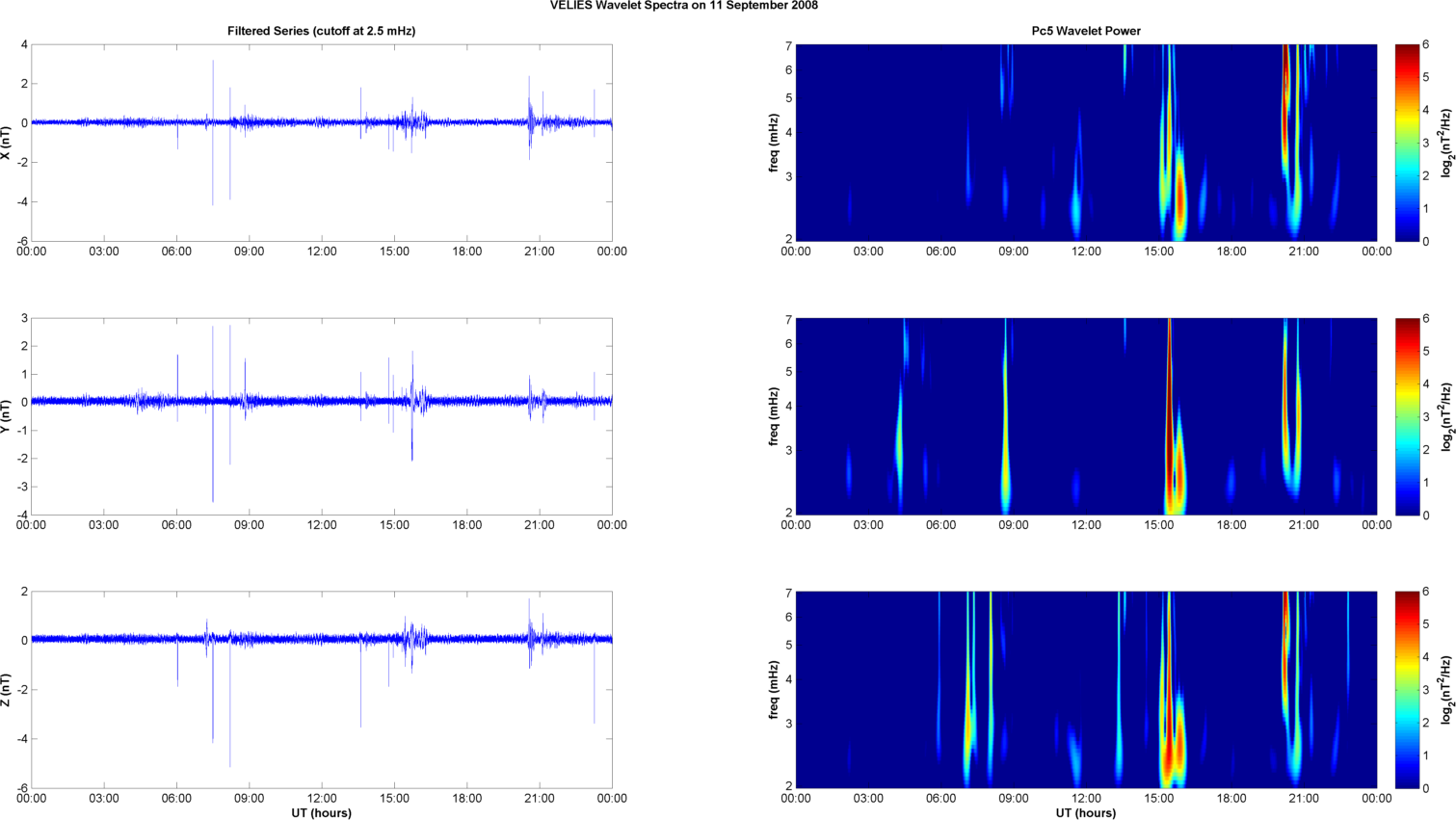Click the color bar beside the top wavelet plot
Screen dimensions: 1456x820
1407,143
